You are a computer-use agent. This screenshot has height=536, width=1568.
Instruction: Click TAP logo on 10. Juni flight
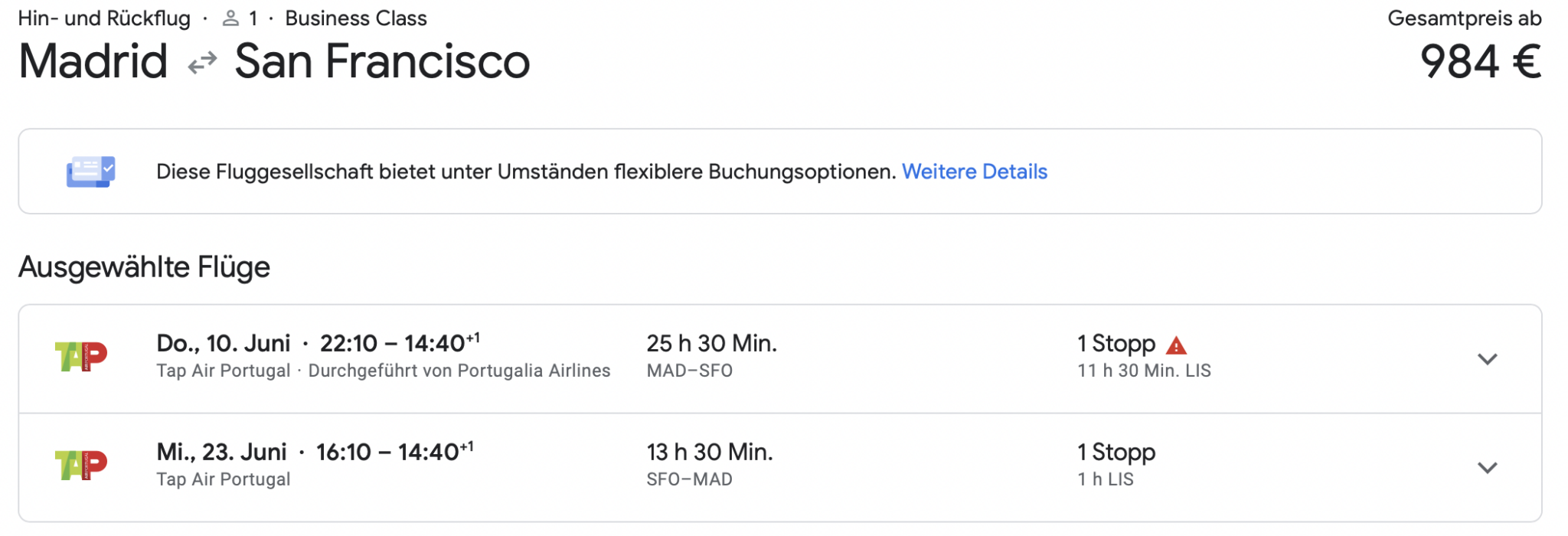(81, 357)
